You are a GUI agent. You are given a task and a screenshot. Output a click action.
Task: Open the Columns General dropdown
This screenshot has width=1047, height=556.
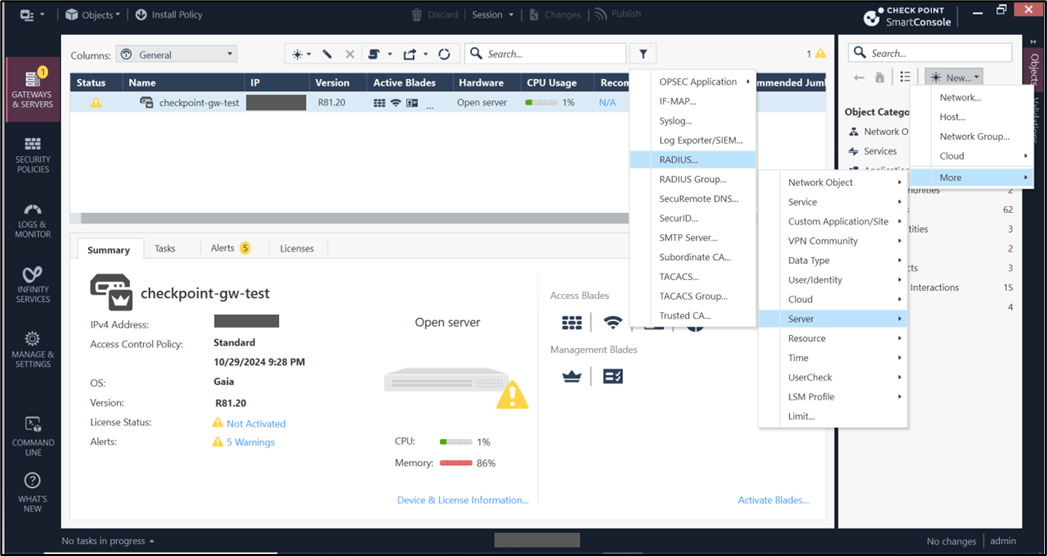176,54
